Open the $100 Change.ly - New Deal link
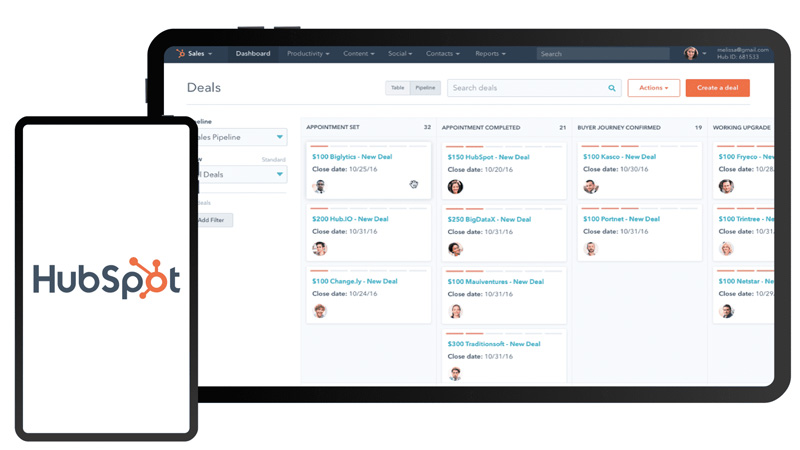 pos(355,281)
